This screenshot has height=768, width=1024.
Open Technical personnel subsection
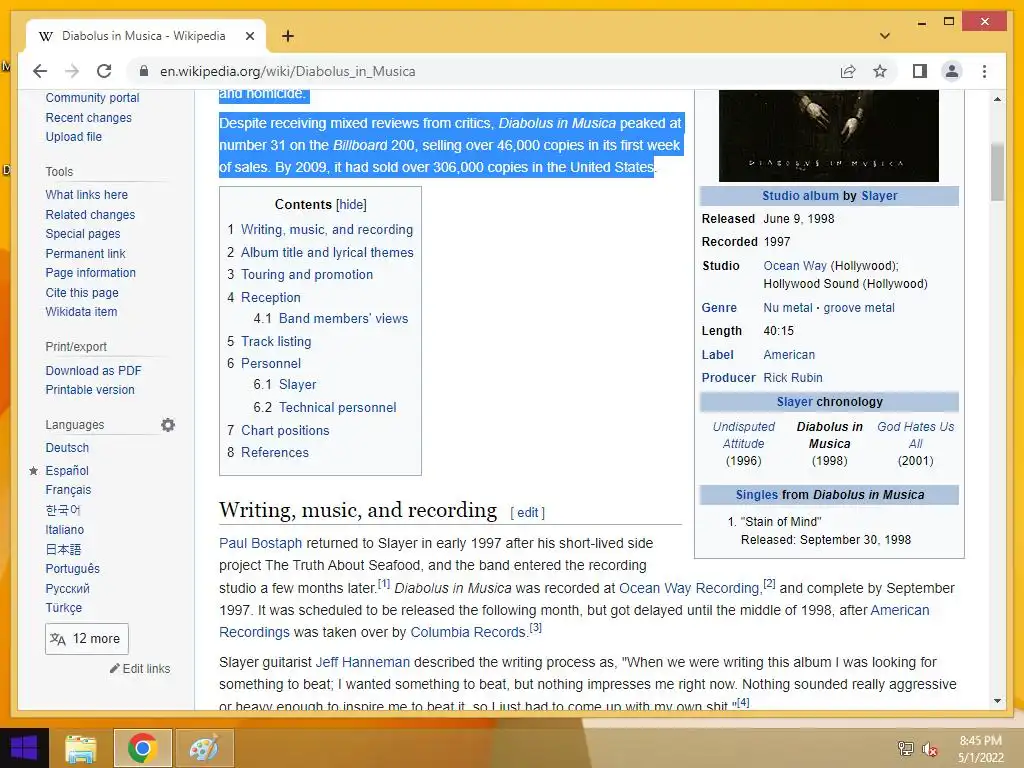click(338, 407)
